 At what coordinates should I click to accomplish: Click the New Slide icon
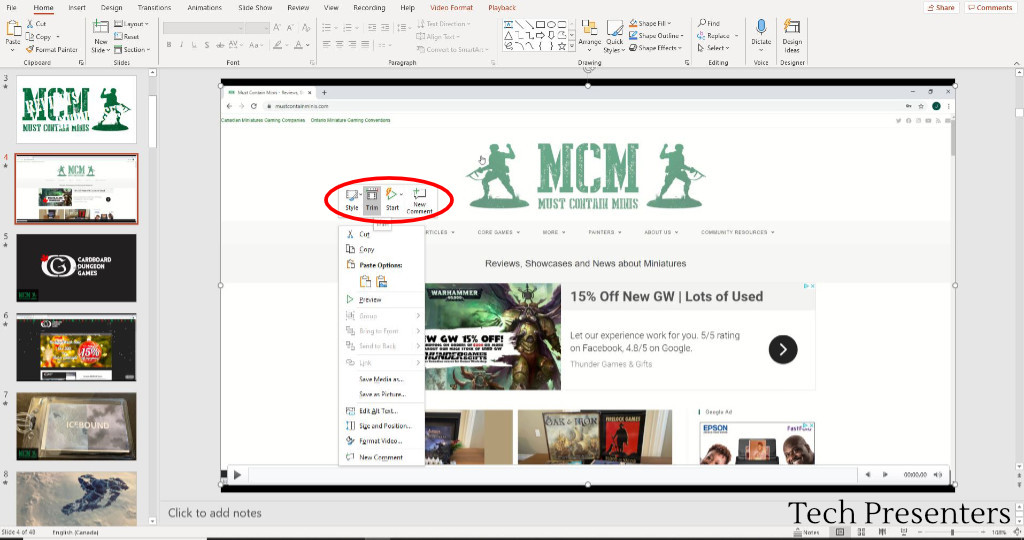100,27
